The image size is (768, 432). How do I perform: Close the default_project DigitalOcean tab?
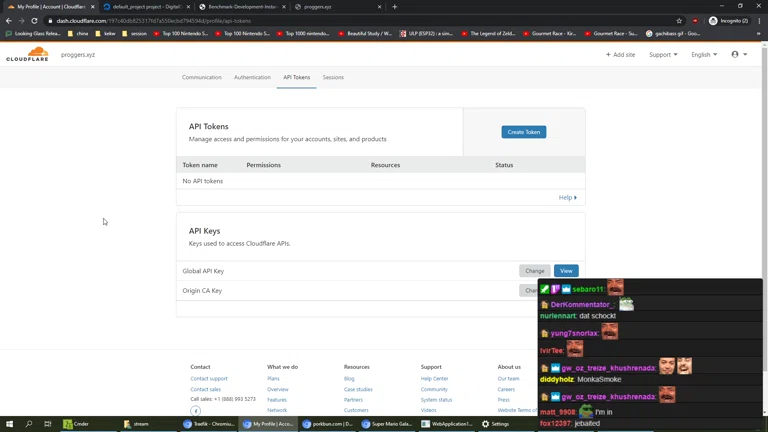188,7
